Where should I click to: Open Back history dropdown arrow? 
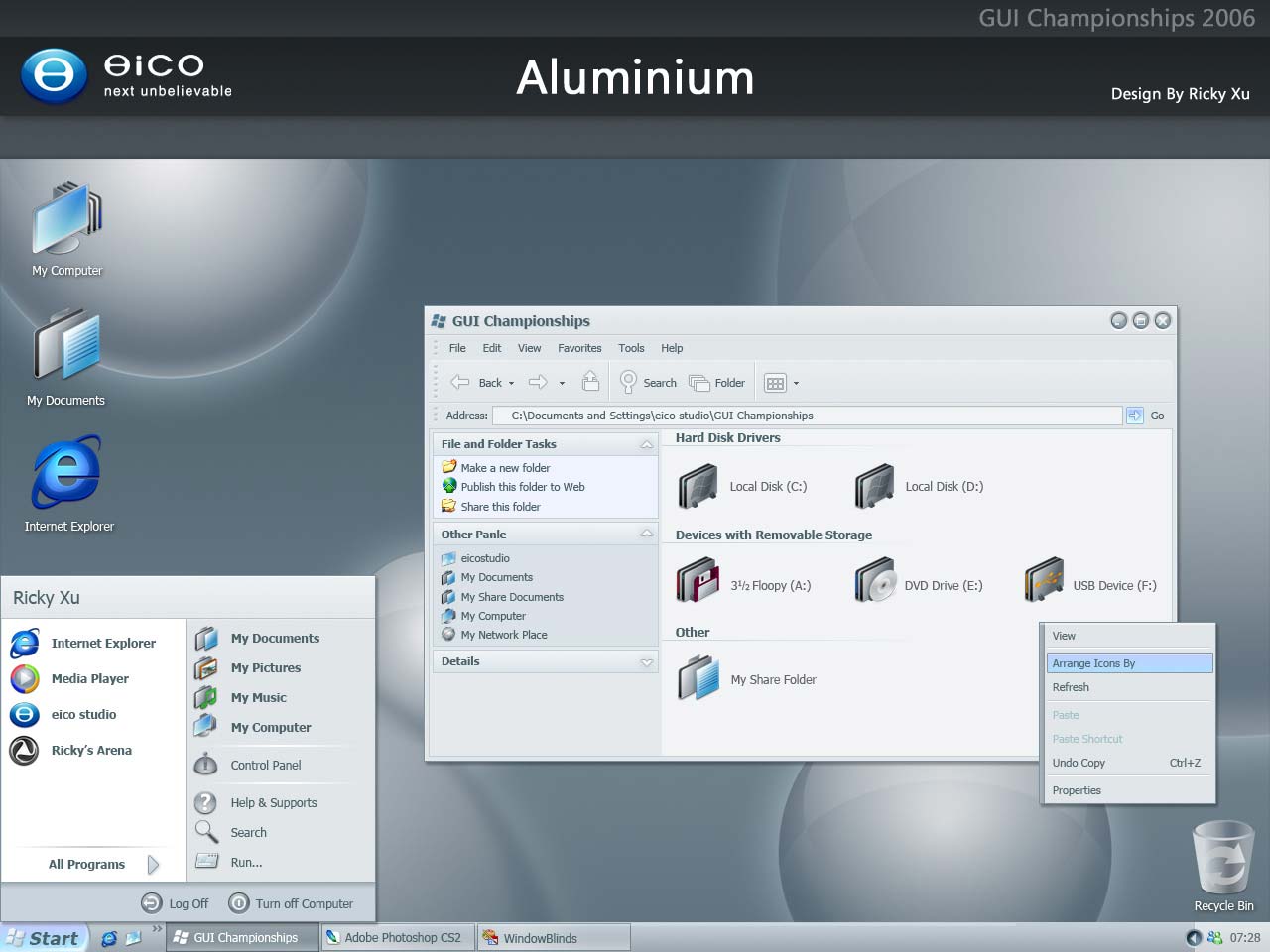(x=512, y=383)
